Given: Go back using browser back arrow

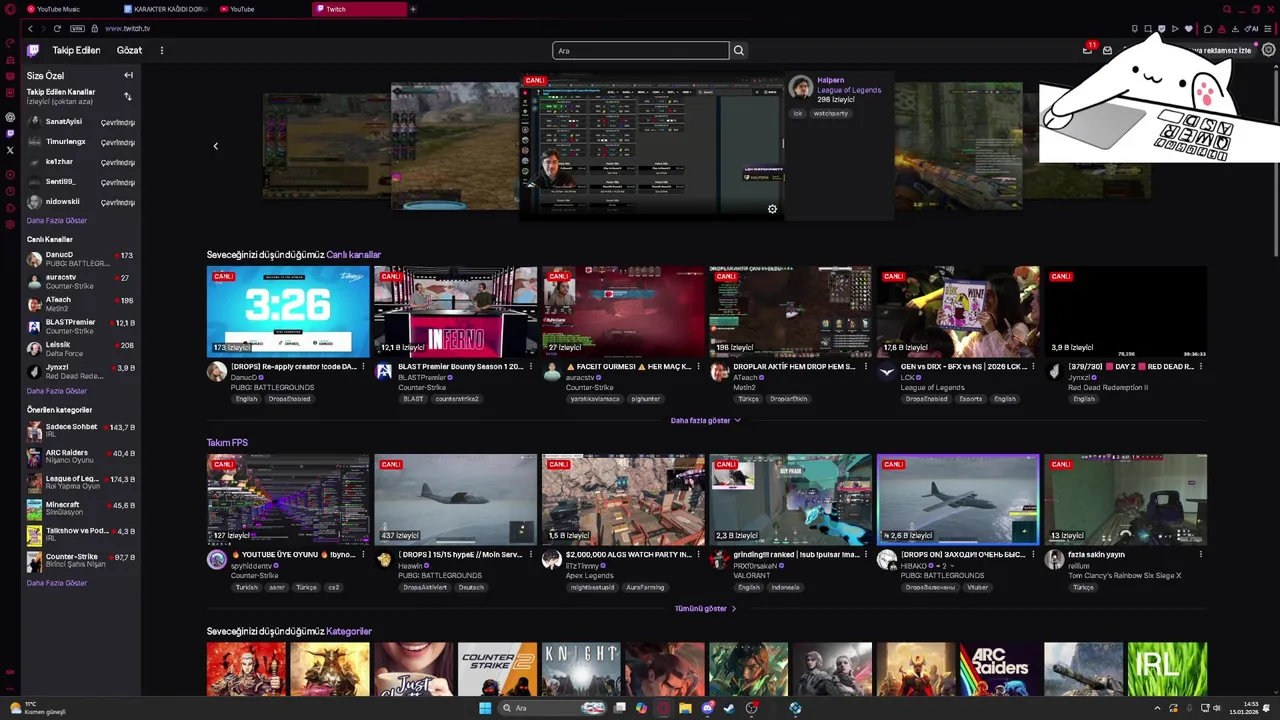Looking at the screenshot, I should (x=30, y=28).
